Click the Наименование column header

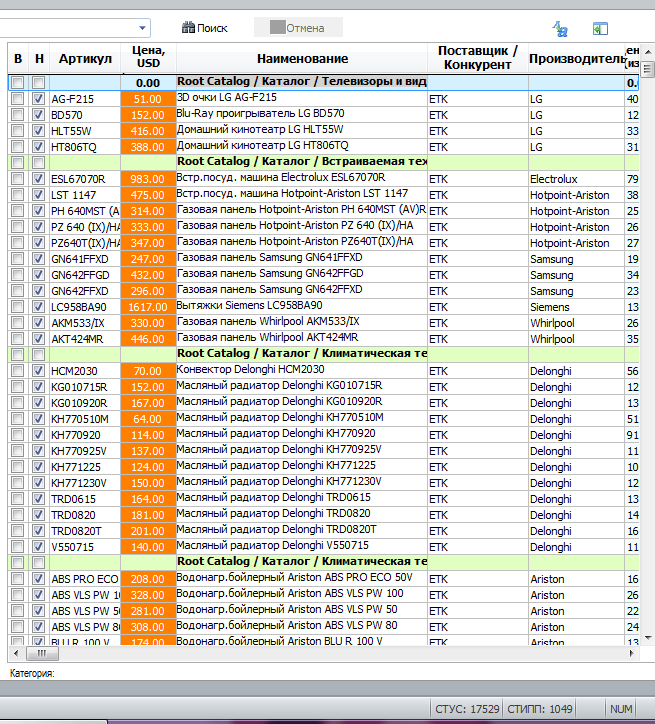[302, 58]
